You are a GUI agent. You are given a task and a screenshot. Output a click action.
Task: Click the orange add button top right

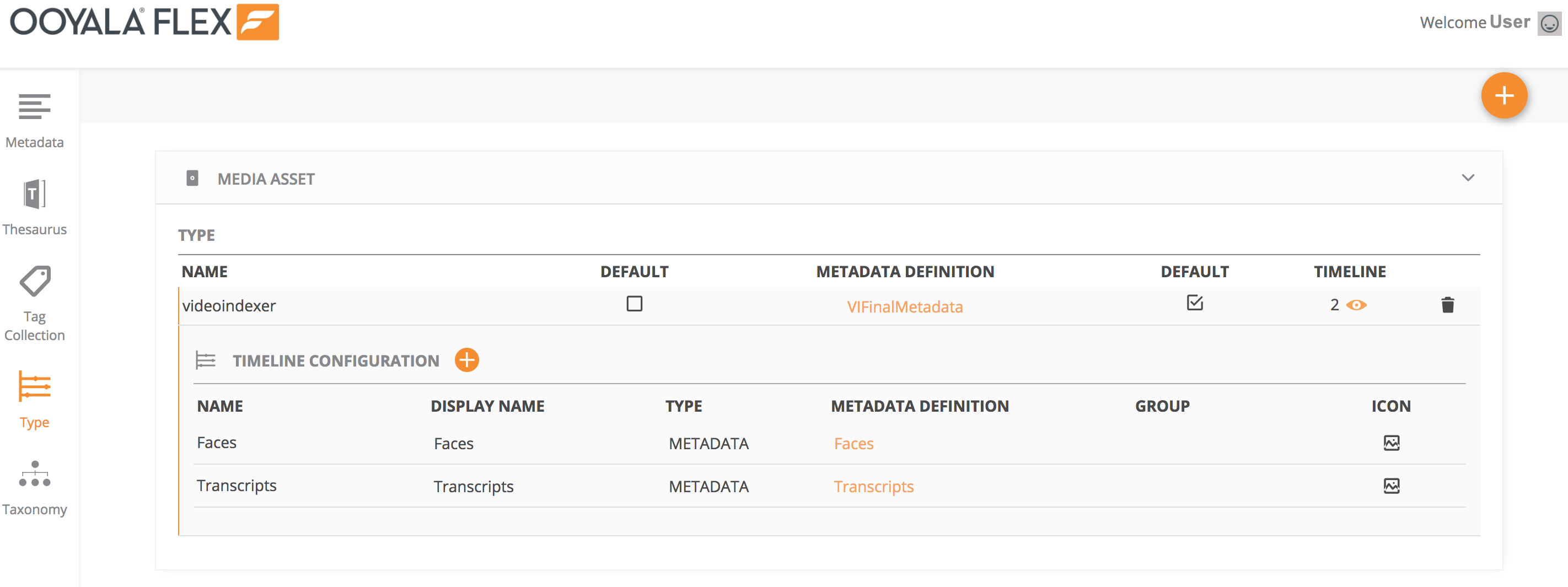[x=1503, y=95]
